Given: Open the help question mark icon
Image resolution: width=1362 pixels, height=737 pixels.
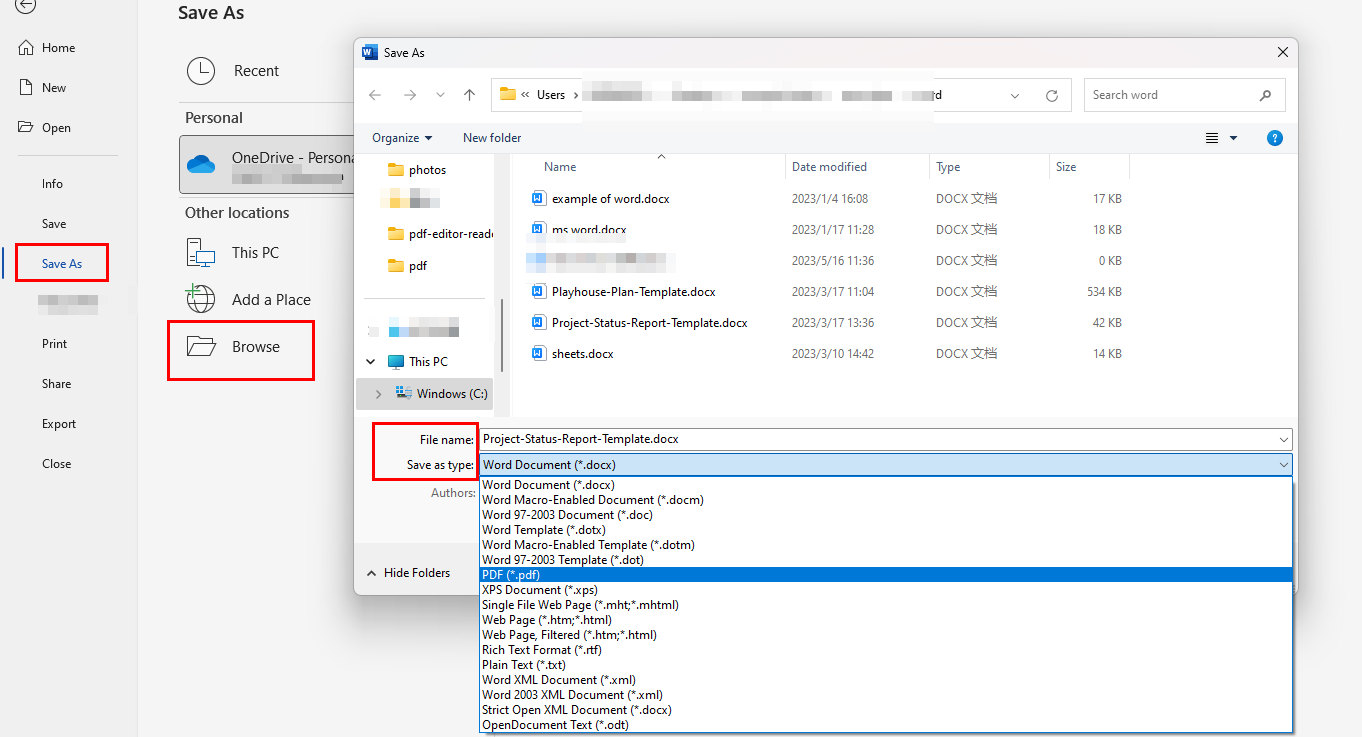Looking at the screenshot, I should pos(1274,138).
